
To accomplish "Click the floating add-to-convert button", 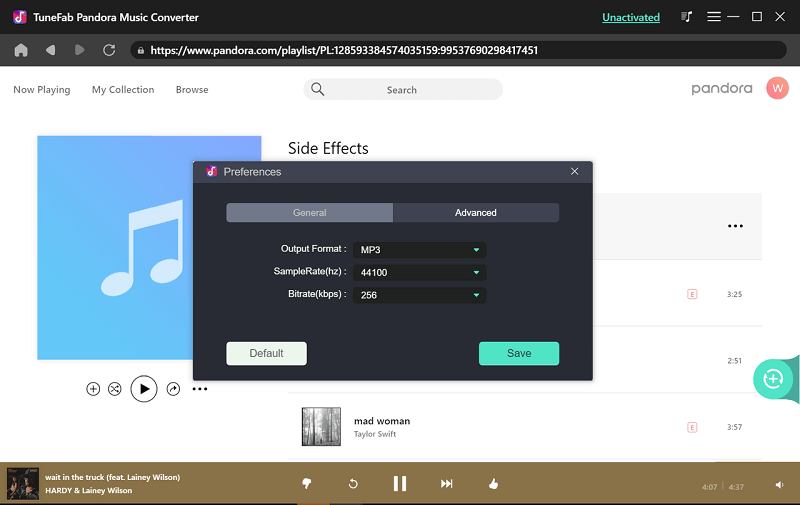I will [772, 378].
